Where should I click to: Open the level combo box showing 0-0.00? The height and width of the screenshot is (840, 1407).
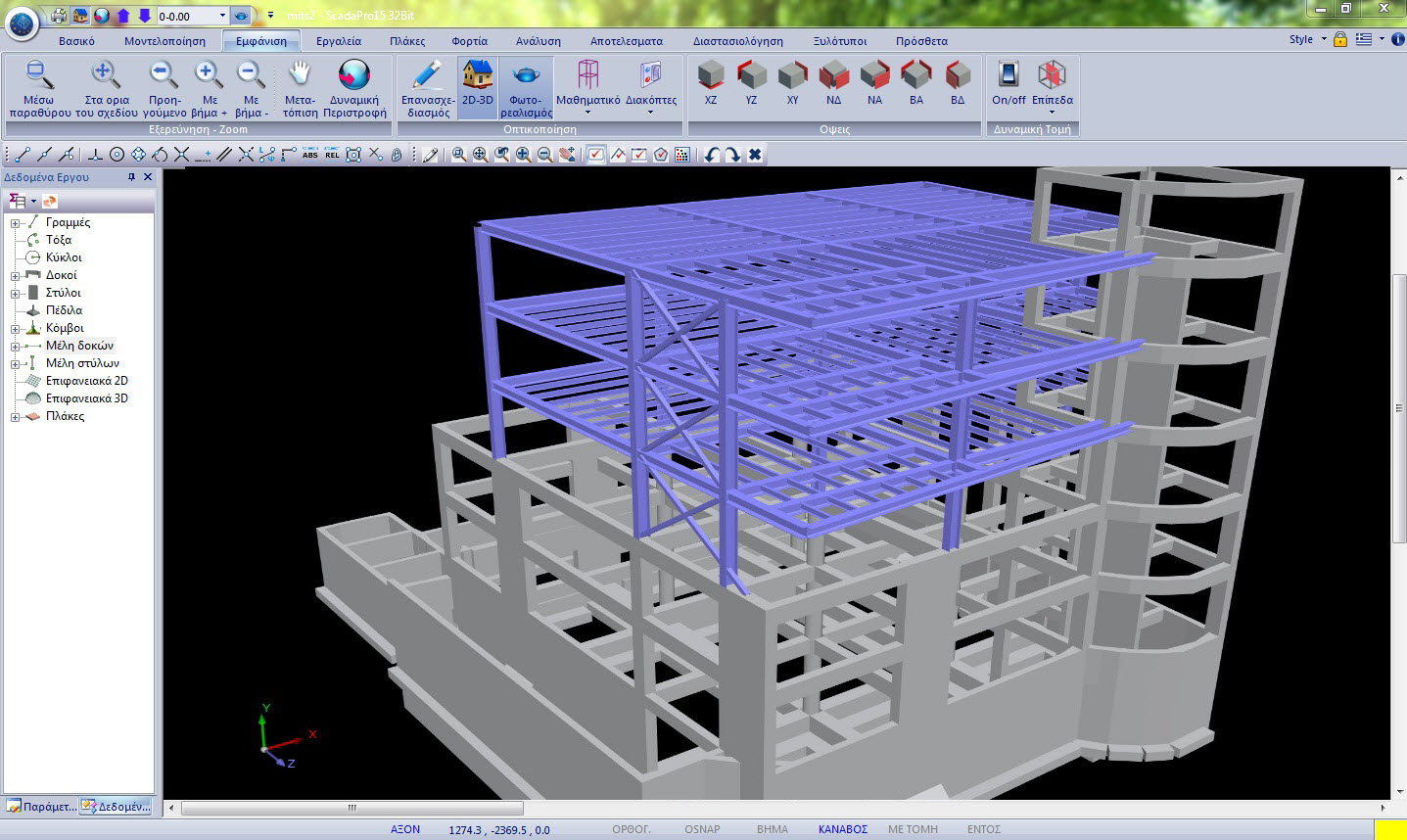pyautogui.click(x=222, y=16)
